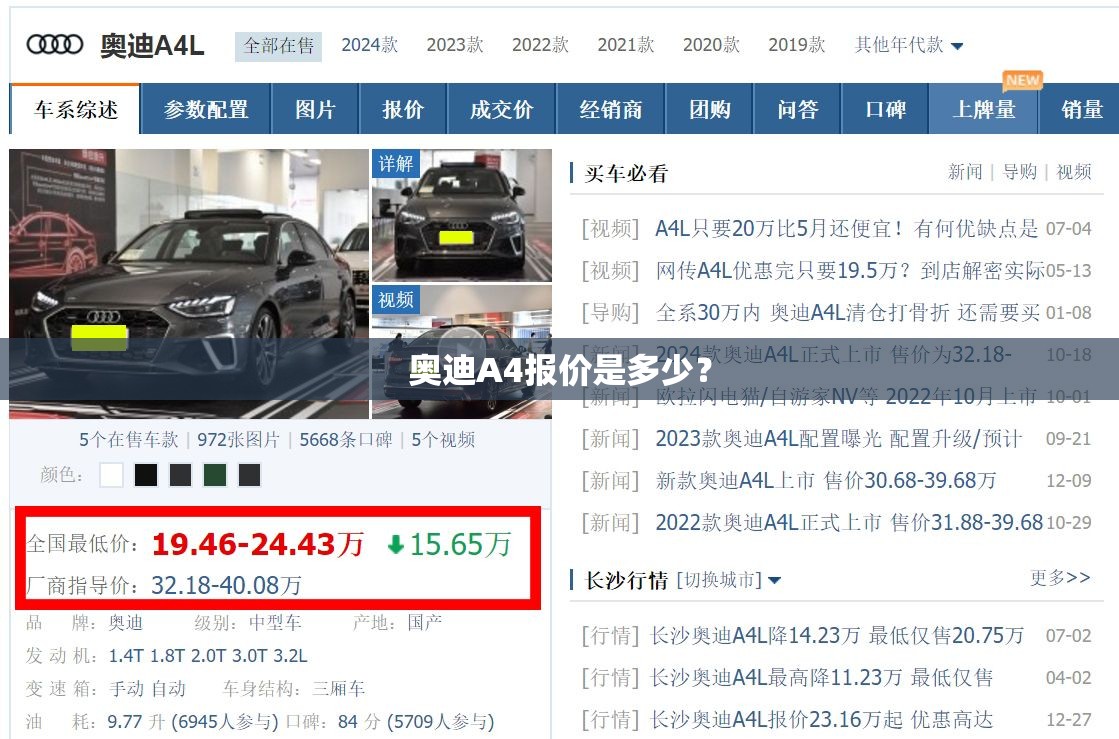Click the Audi four-rings logo
This screenshot has height=739, width=1119.
pos(54,44)
